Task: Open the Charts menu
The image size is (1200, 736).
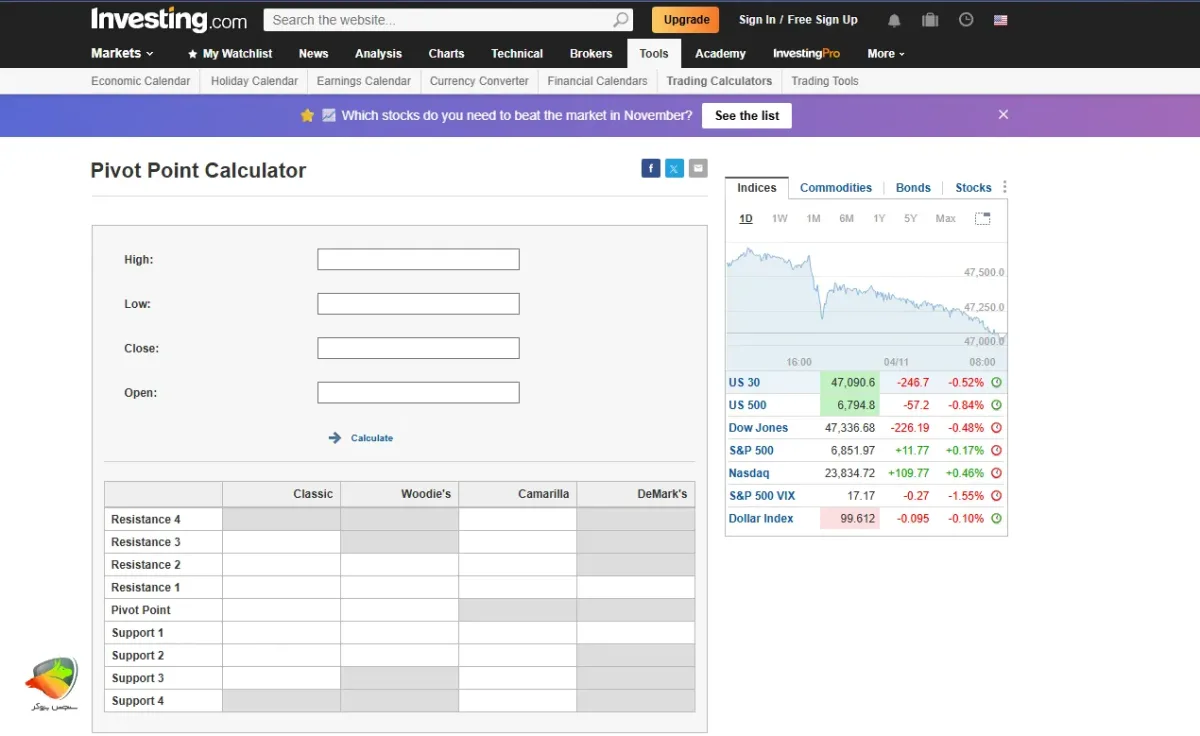Action: click(x=446, y=54)
